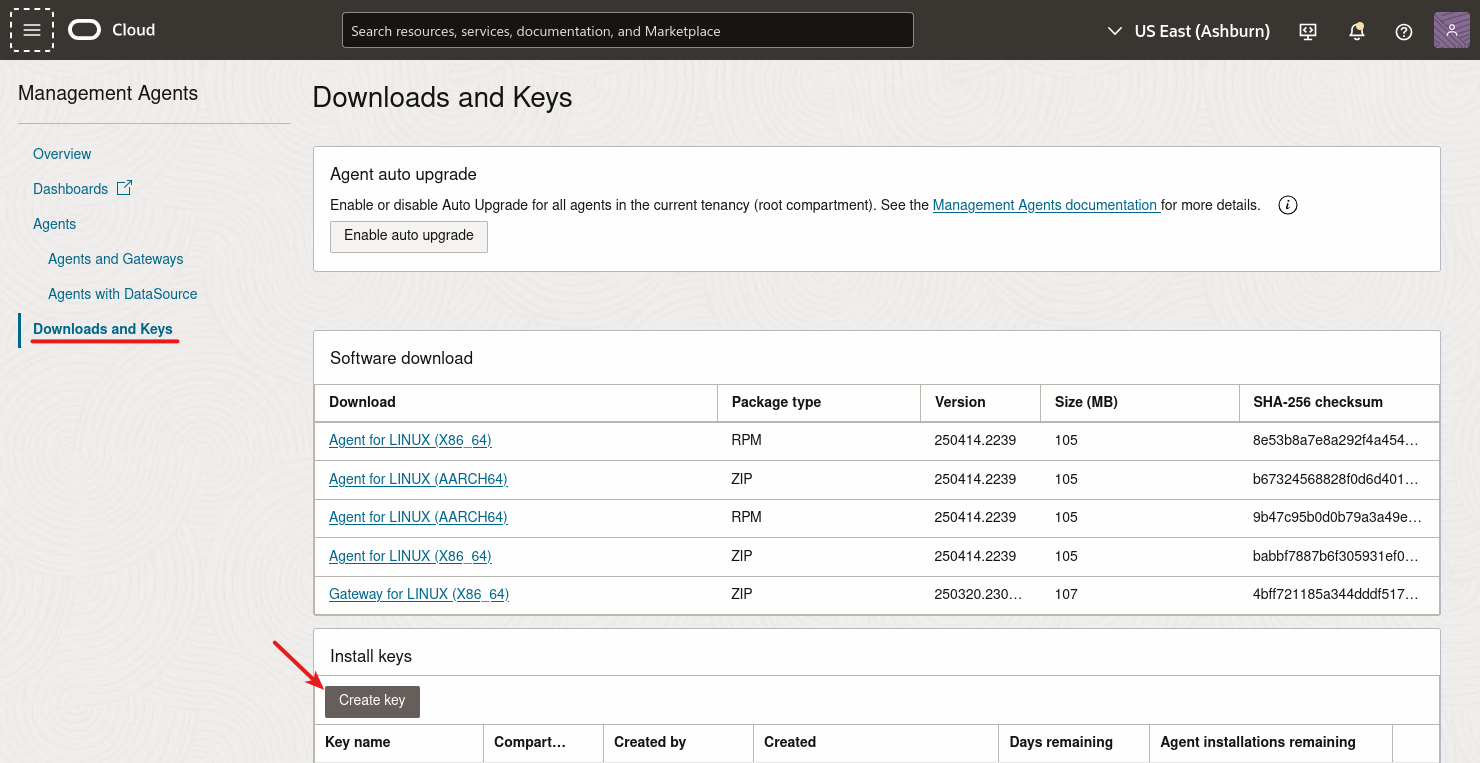The width and height of the screenshot is (1480, 763).
Task: Navigate to Overview in the sidebar
Action: 61,153
